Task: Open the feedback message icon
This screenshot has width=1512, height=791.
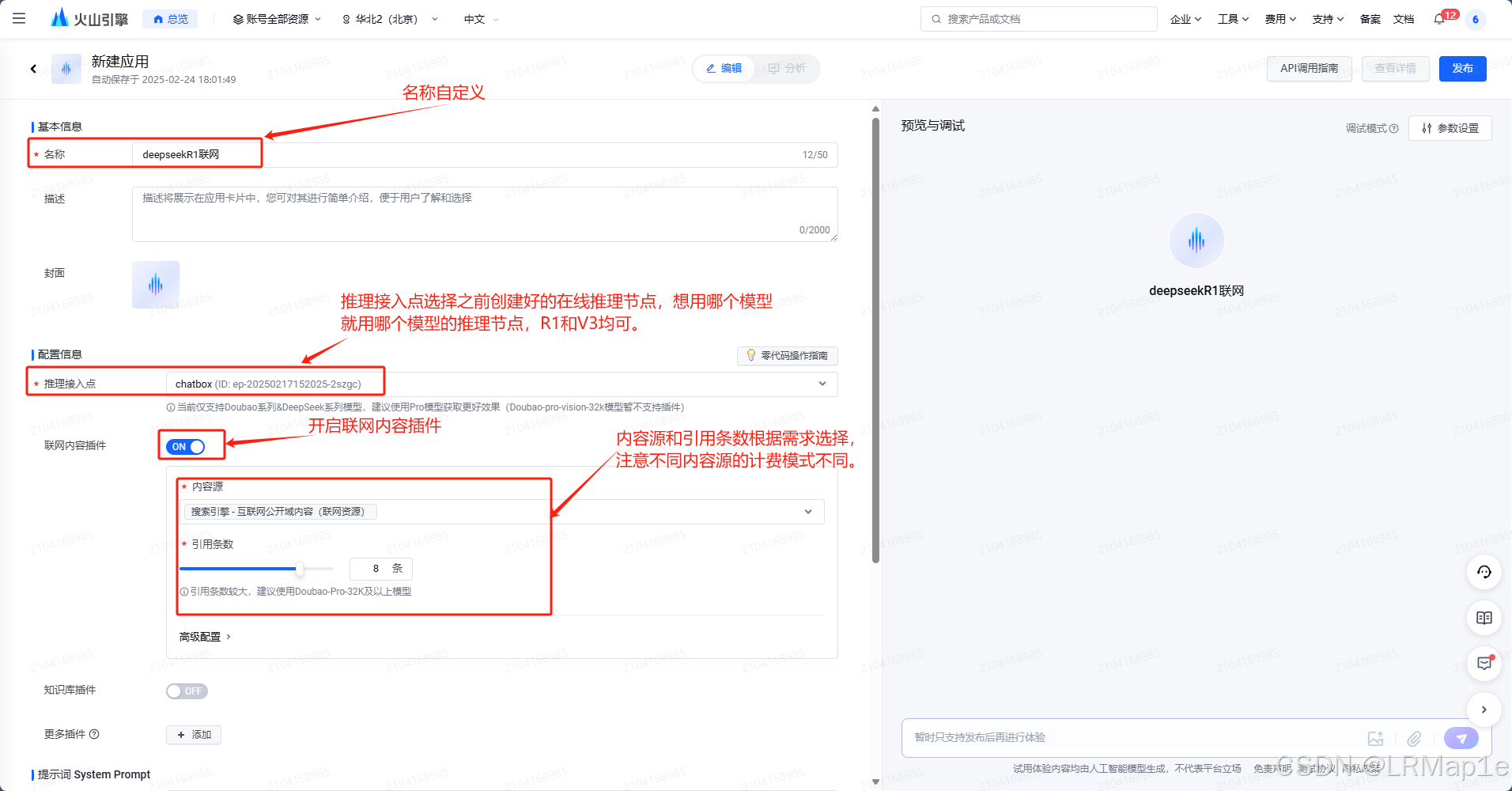Action: pyautogui.click(x=1484, y=664)
